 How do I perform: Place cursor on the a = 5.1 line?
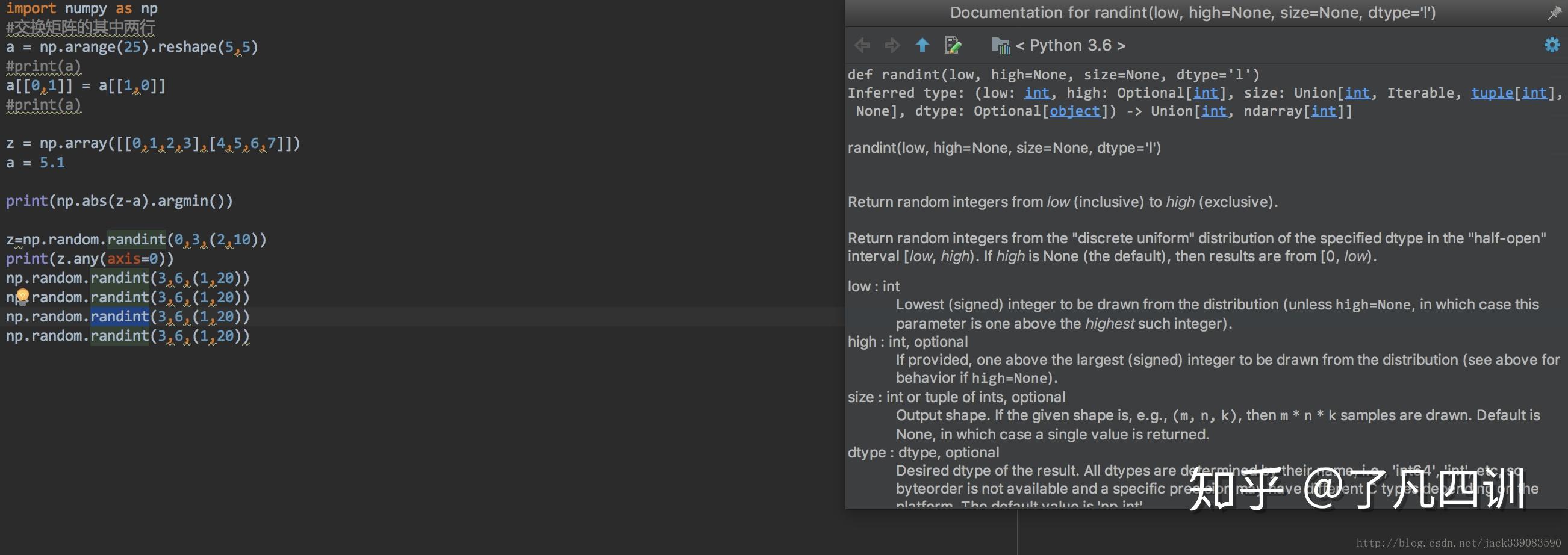37,162
